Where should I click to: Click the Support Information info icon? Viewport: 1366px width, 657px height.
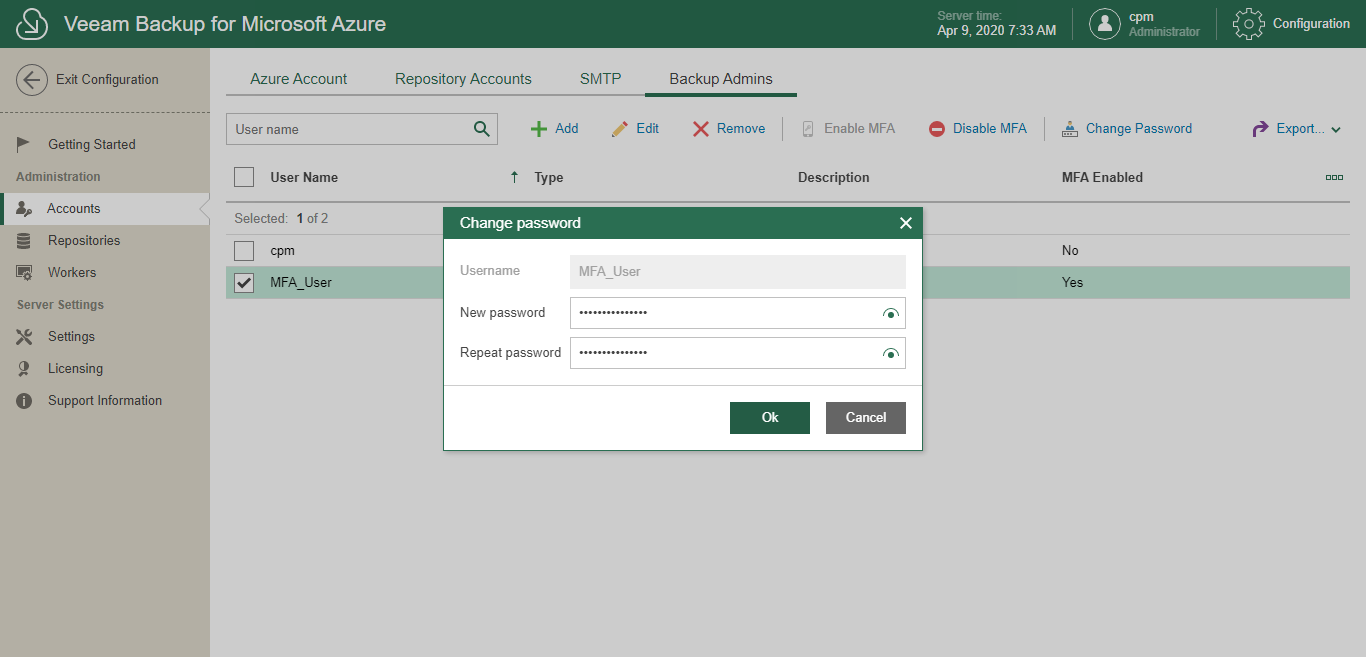pos(25,400)
